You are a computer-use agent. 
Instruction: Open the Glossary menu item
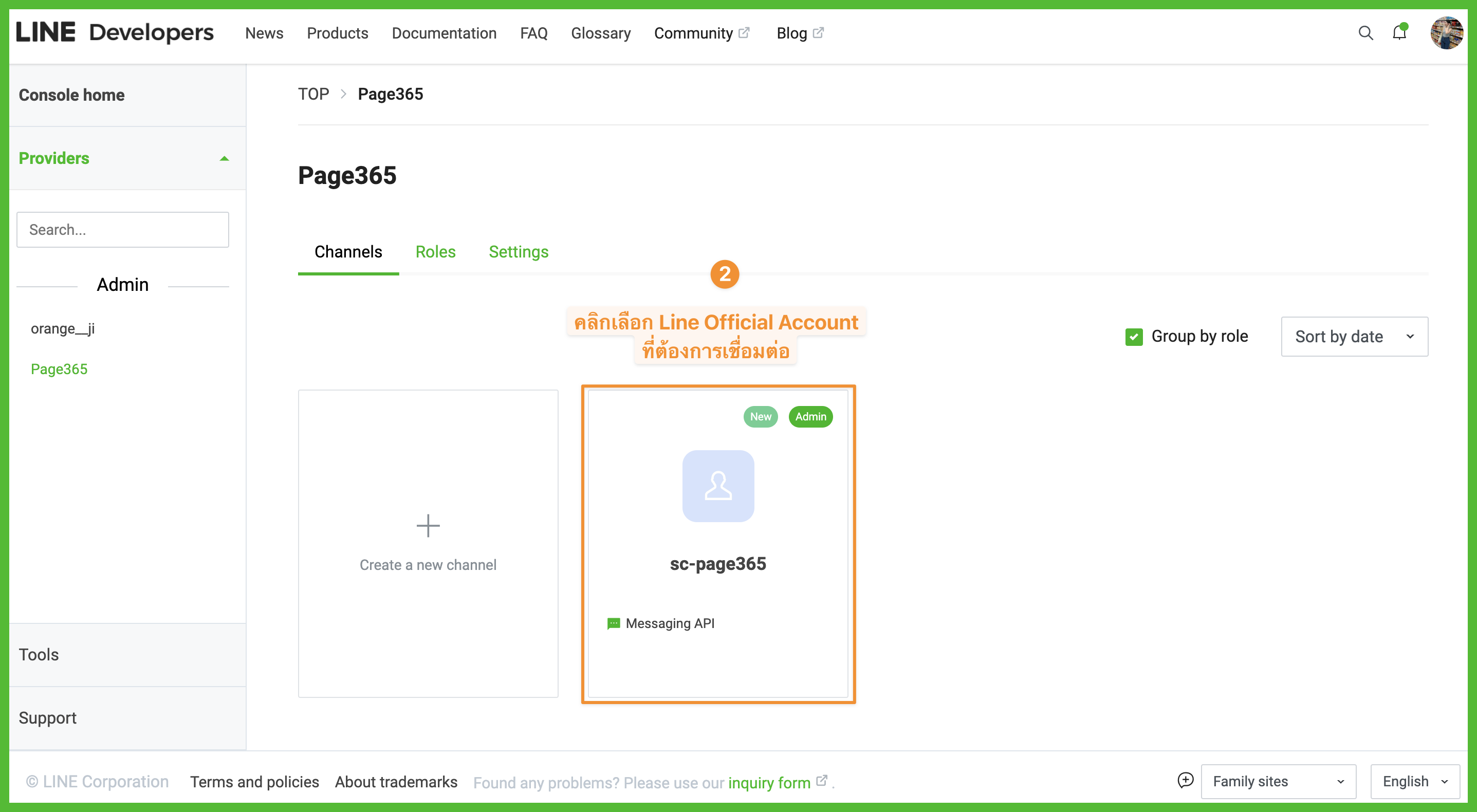[600, 33]
